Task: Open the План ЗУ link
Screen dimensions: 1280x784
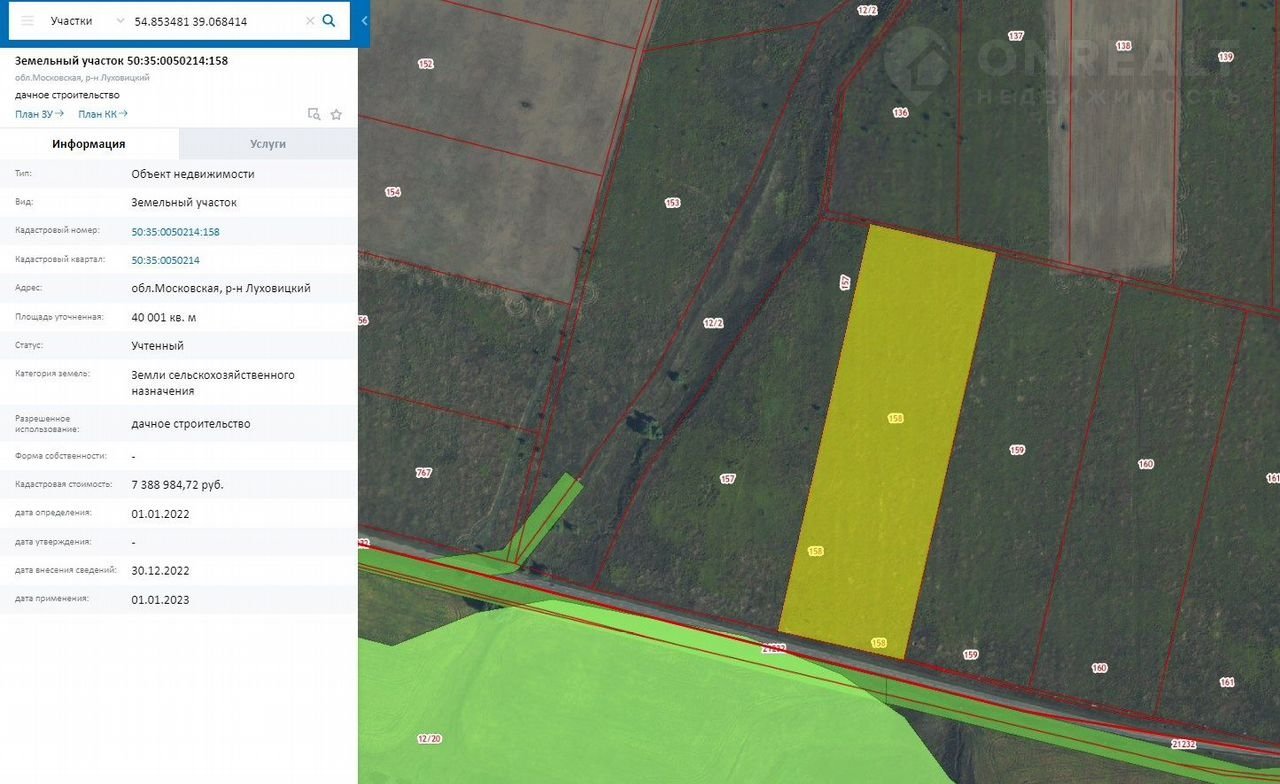Action: 39,114
